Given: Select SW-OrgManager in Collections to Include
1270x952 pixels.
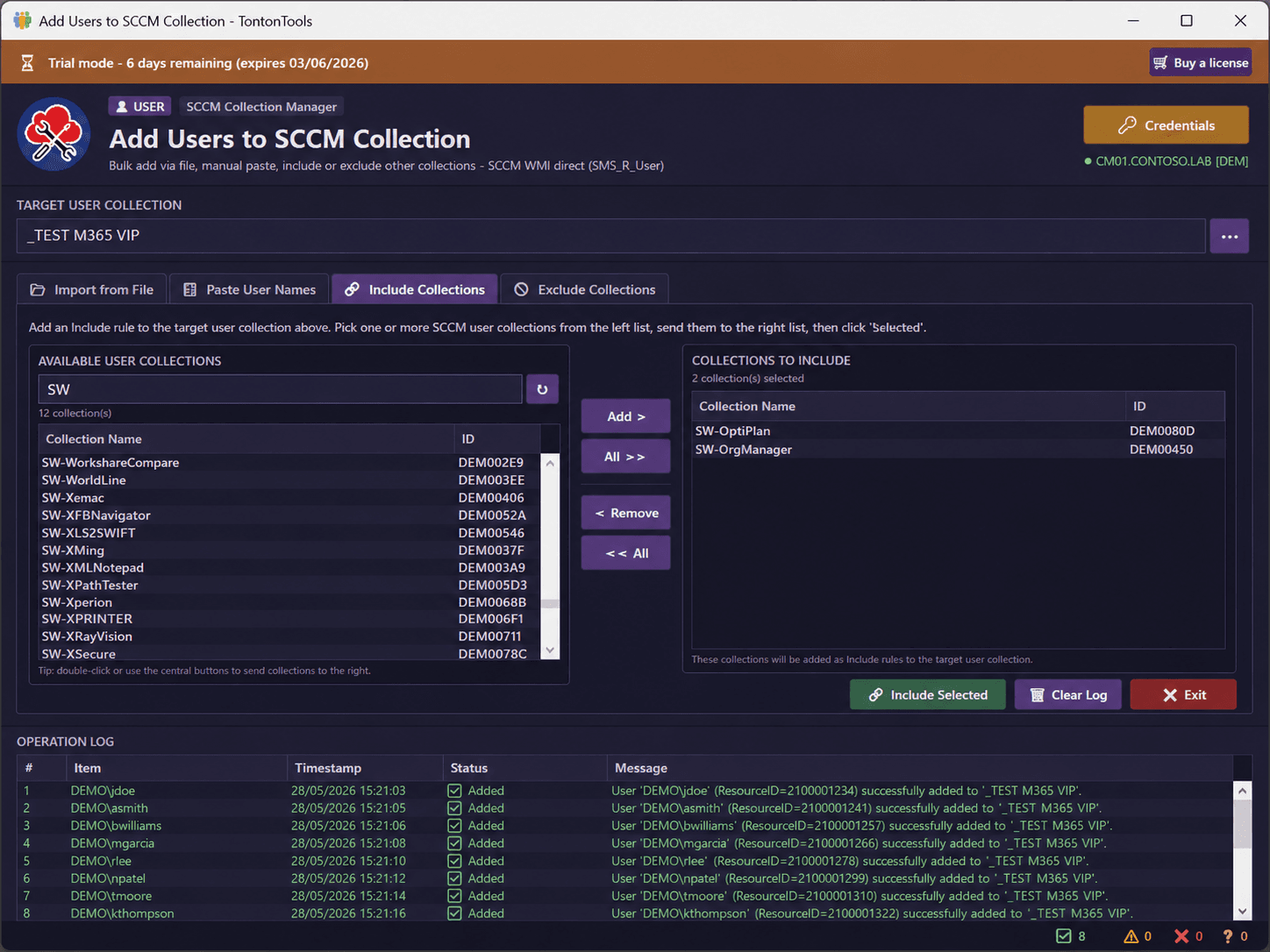Looking at the screenshot, I should point(959,450).
